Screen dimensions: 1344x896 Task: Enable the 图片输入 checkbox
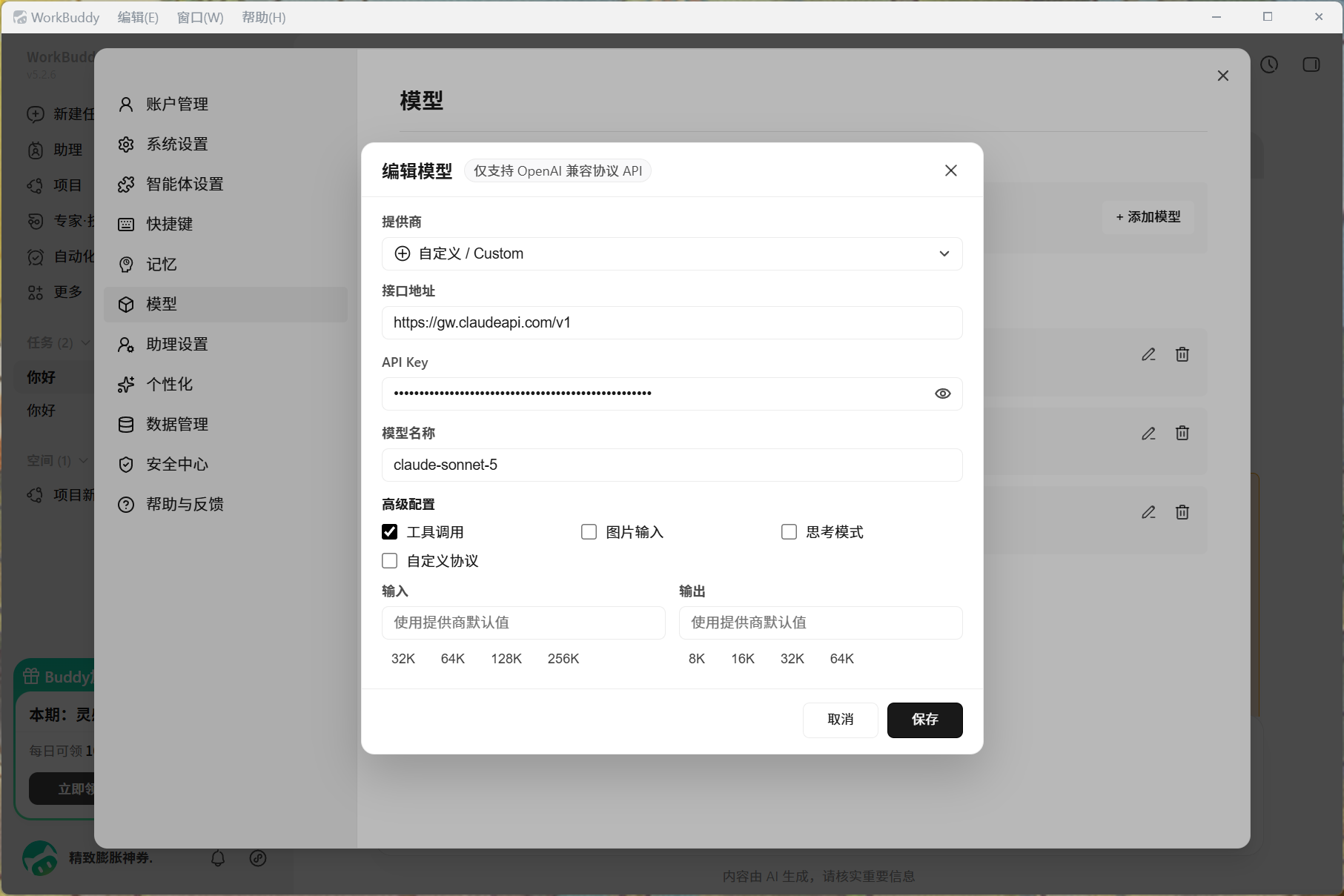[589, 531]
